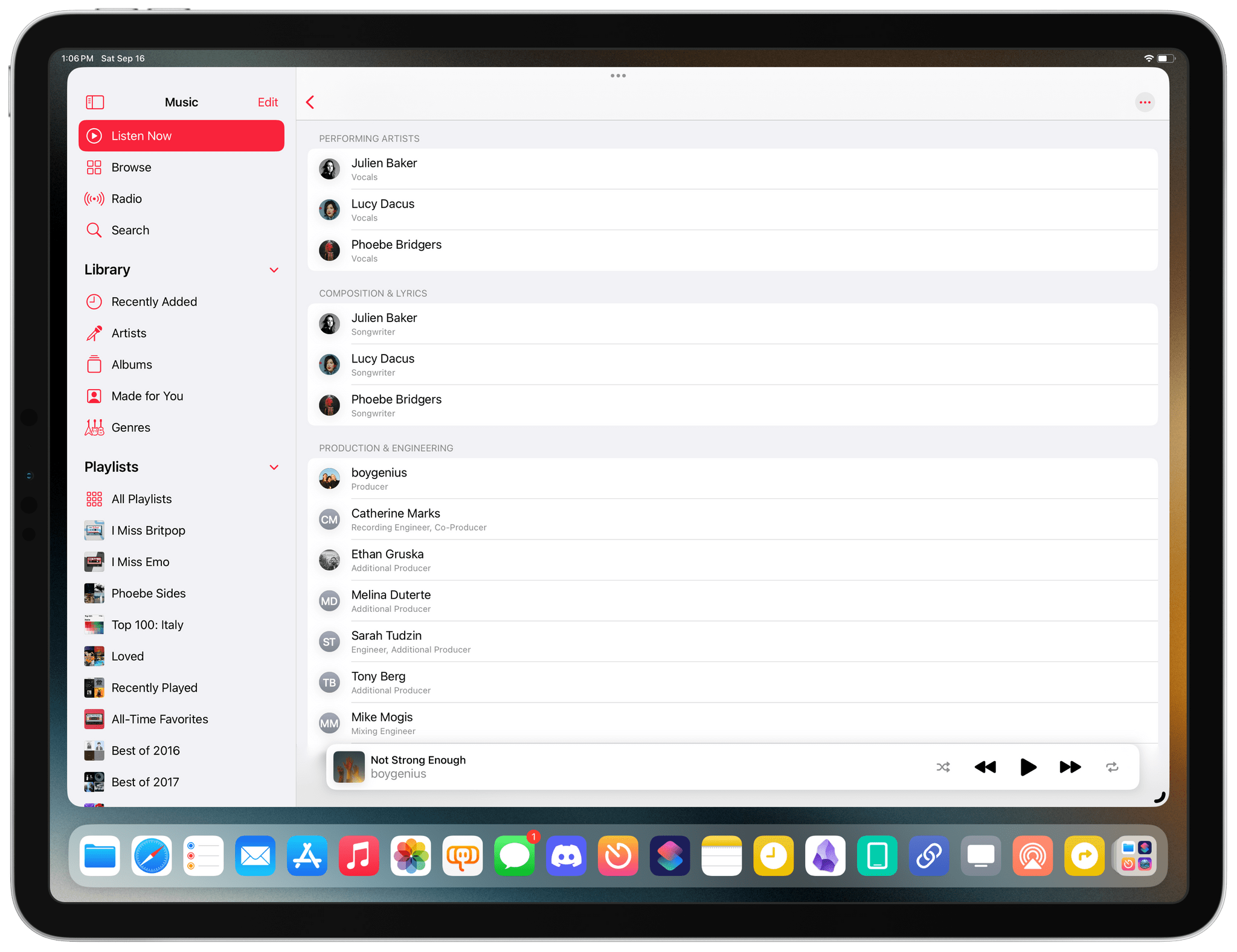Open the I Miss Emo playlist
Viewport: 1237px width, 952px height.
(181, 562)
